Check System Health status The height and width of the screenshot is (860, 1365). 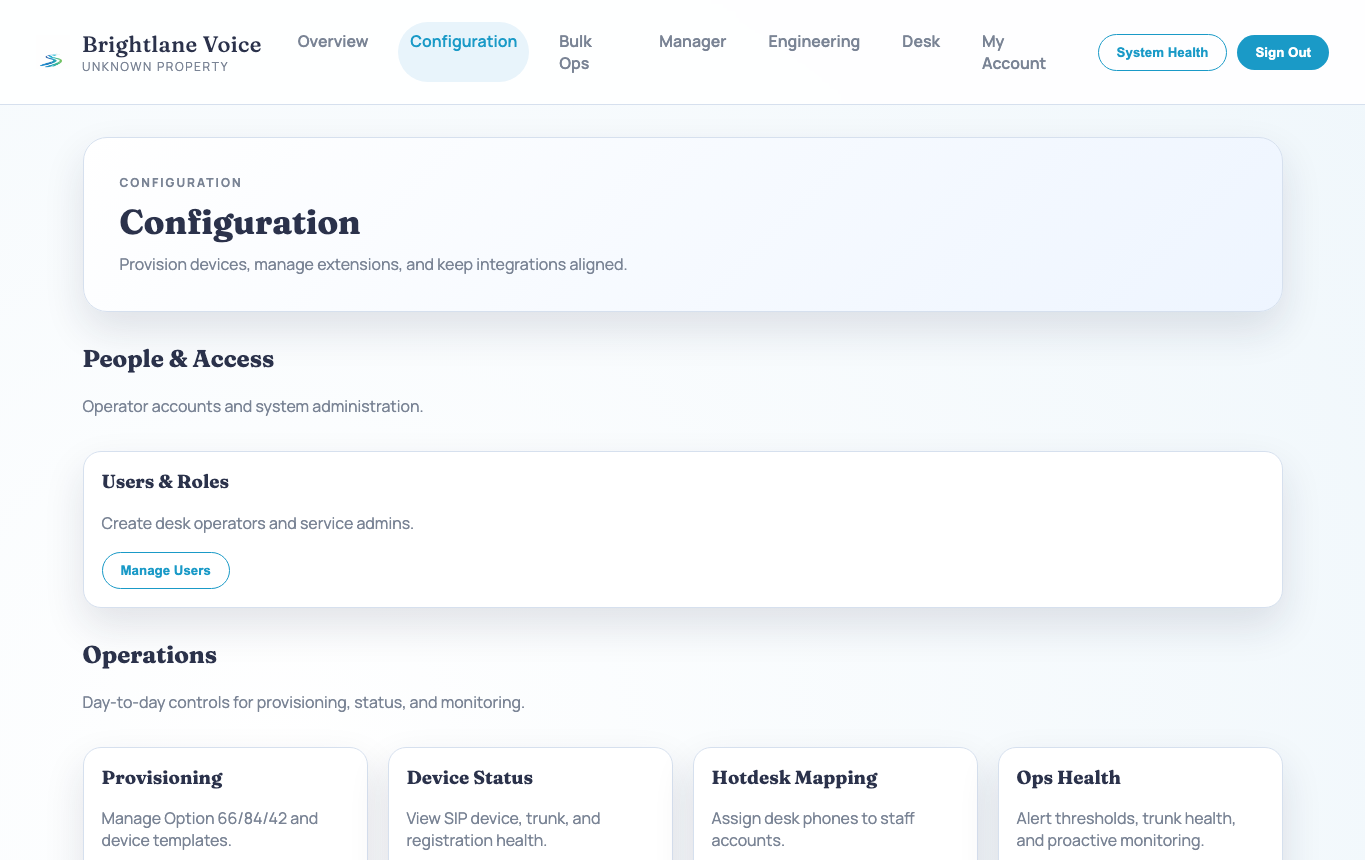[1162, 52]
